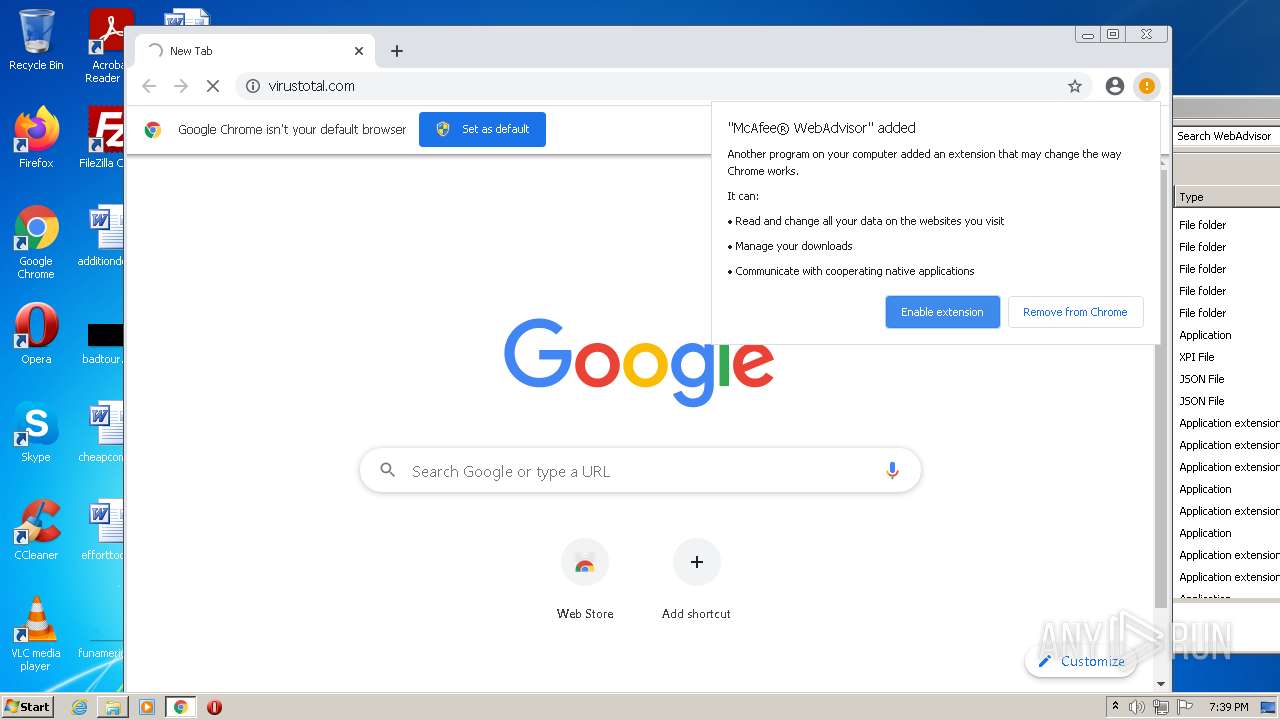Screen dimensions: 1280x720
Task: Open Windows Start menu
Action: point(27,707)
